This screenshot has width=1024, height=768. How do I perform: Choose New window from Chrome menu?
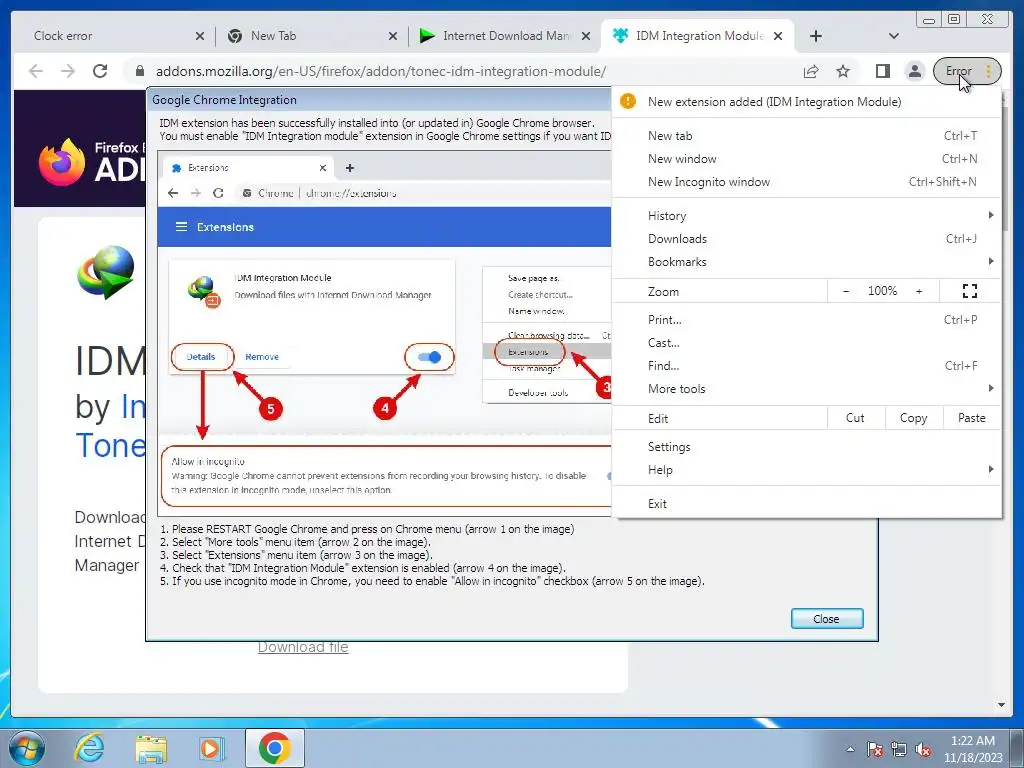pyautogui.click(x=806, y=159)
